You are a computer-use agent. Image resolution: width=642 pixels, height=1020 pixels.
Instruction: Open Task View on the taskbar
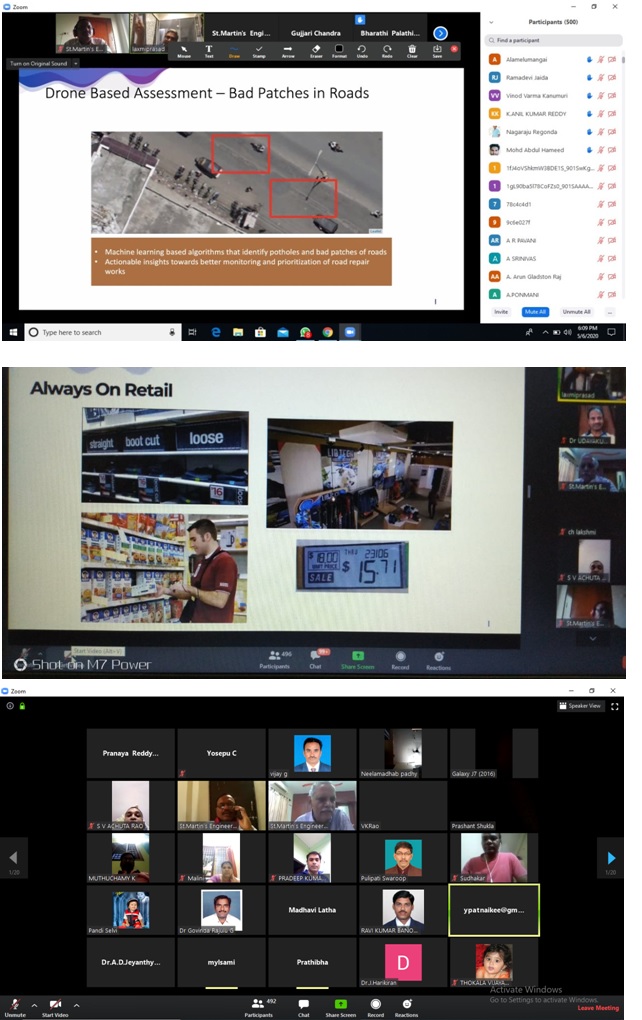tap(192, 332)
